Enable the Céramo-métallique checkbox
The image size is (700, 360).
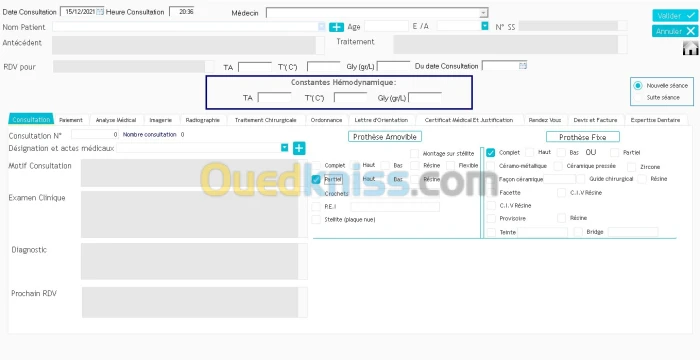coord(491,166)
